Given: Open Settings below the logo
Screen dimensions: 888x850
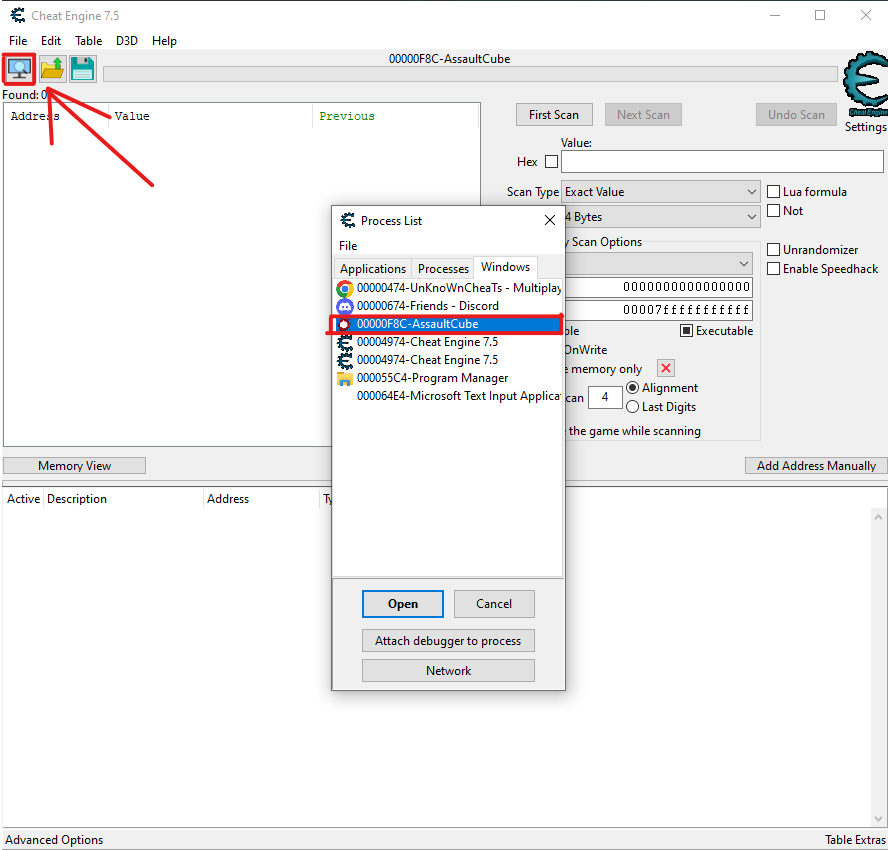Looking at the screenshot, I should [x=865, y=127].
